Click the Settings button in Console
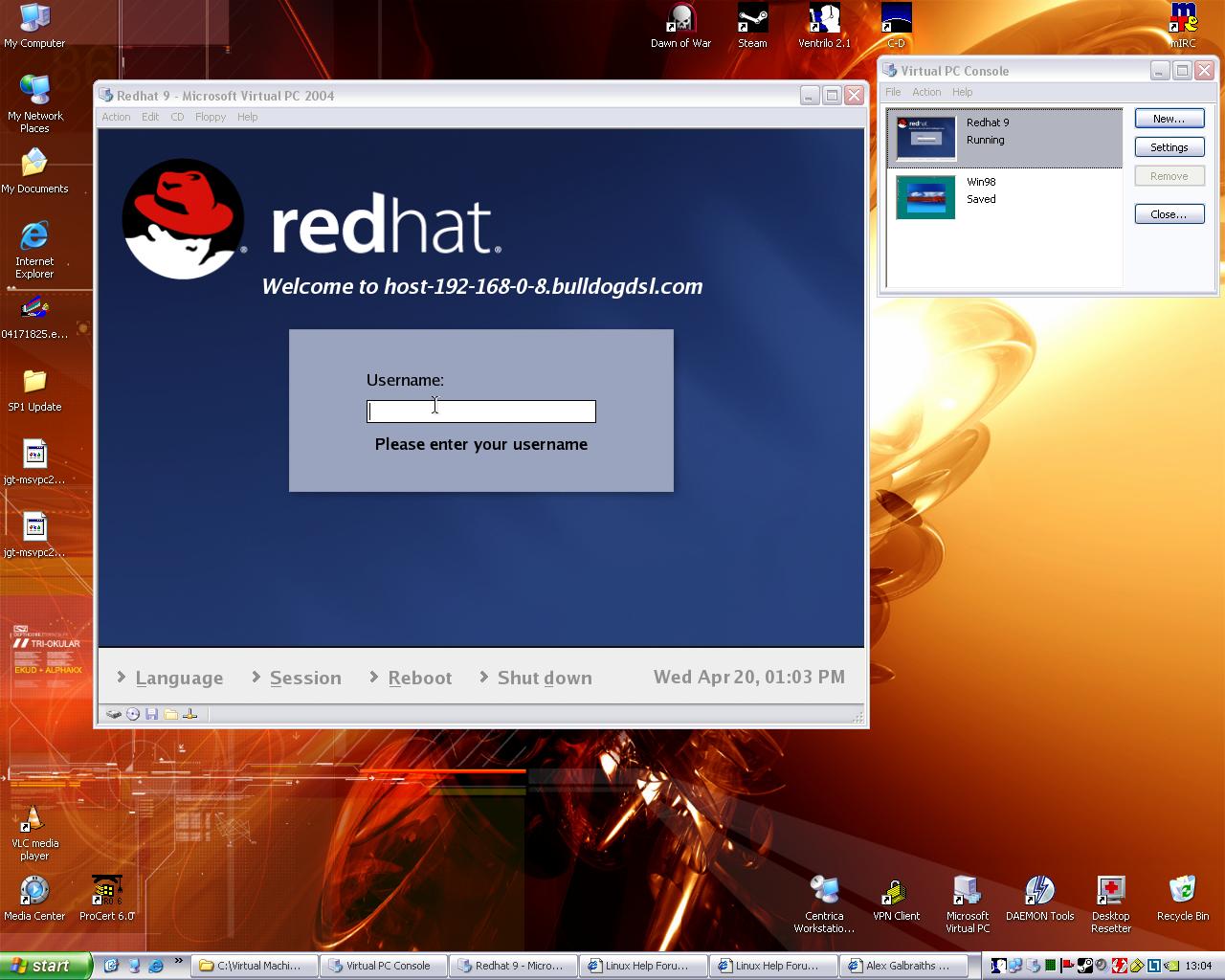Screen dimensions: 1225x980 pos(1169,147)
